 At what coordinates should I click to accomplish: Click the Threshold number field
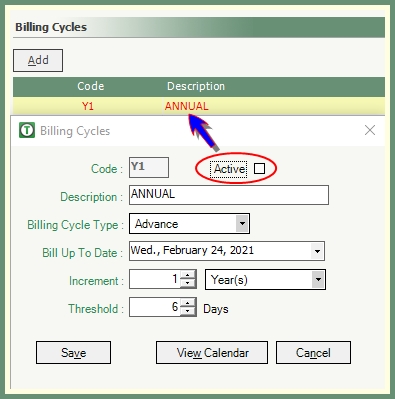155,307
